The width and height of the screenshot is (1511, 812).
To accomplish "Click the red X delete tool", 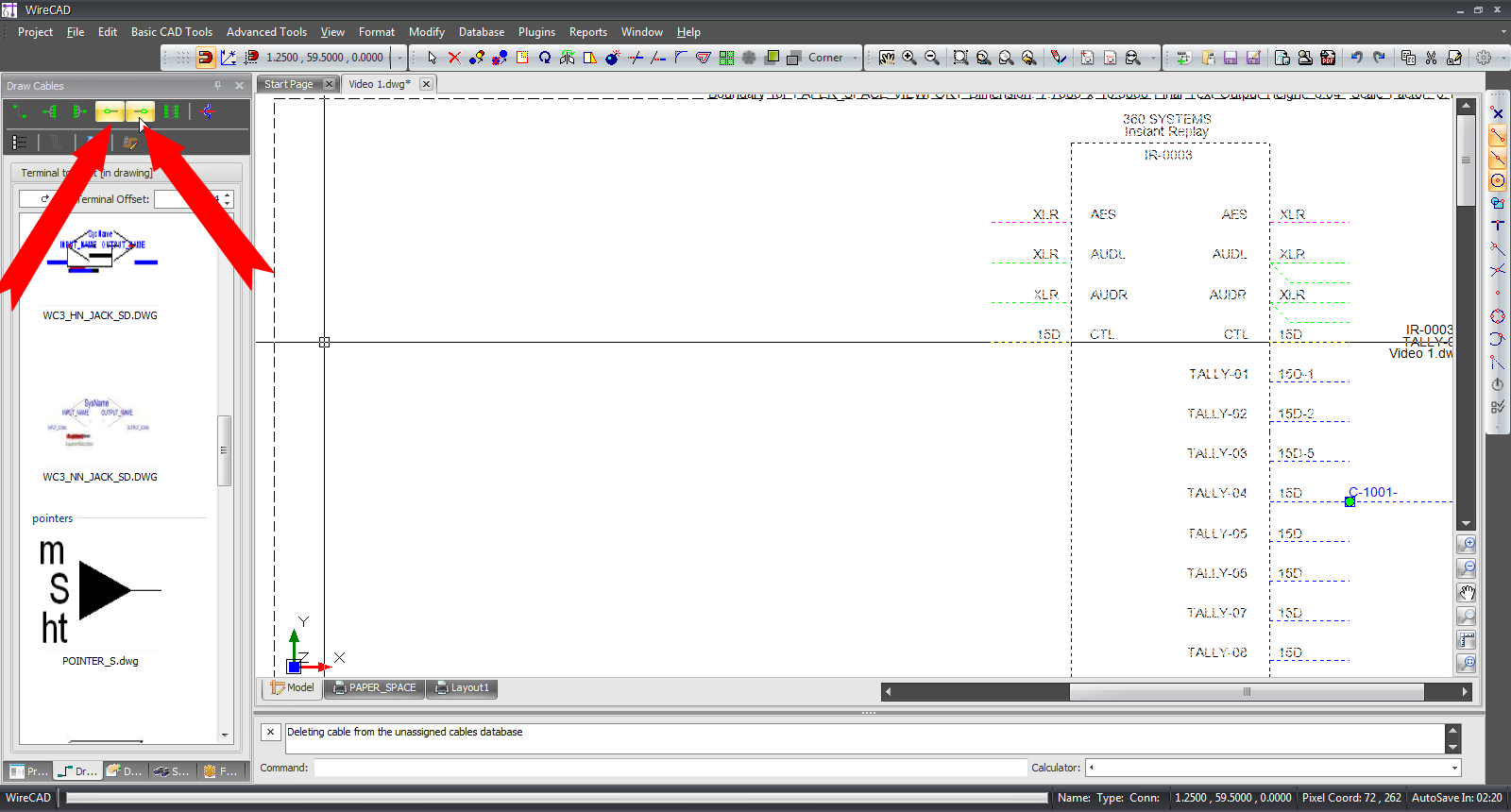I will (x=454, y=58).
